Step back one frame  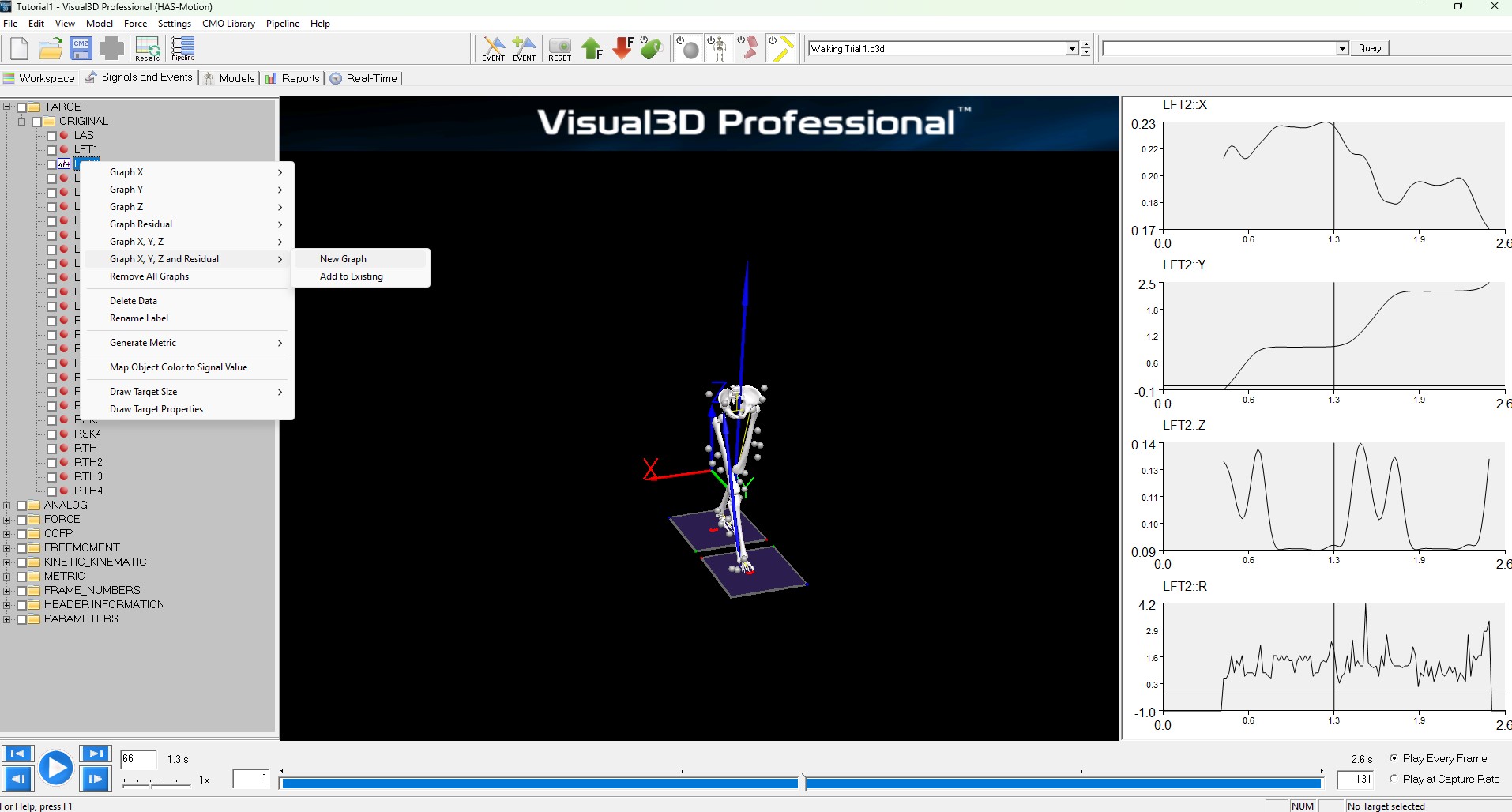17,780
